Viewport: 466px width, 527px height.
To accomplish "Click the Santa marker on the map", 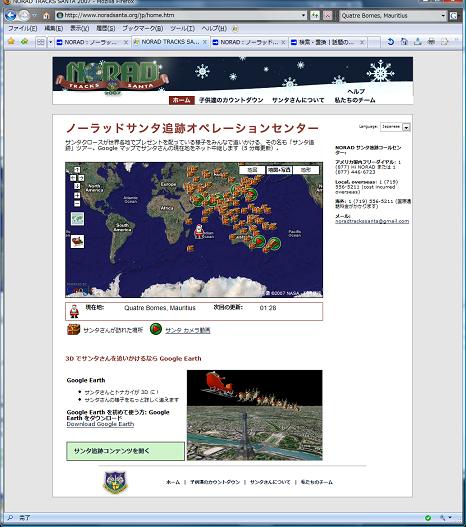I will pos(199,231).
